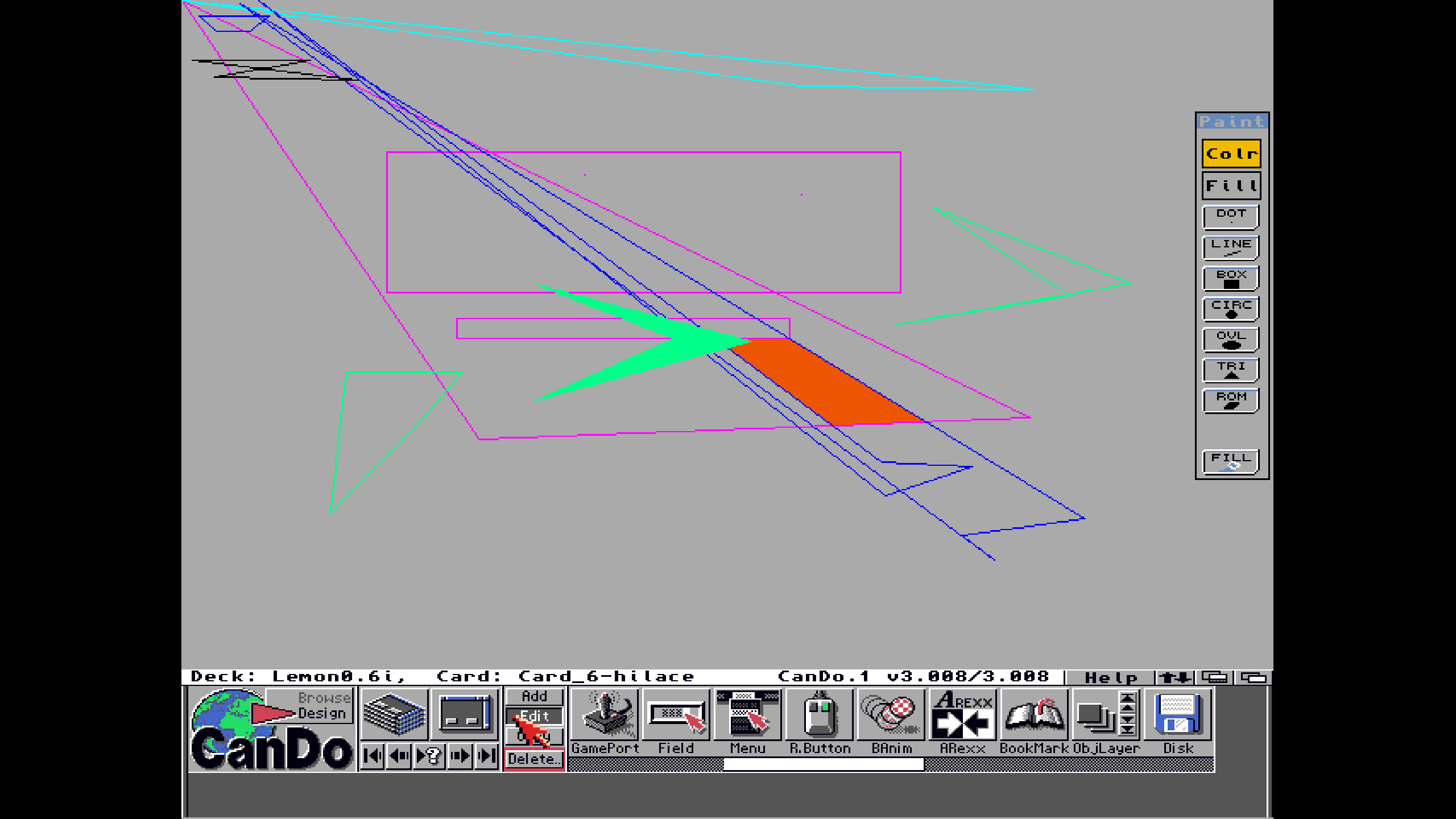1456x819 pixels.
Task: Click the Delete button
Action: [533, 759]
